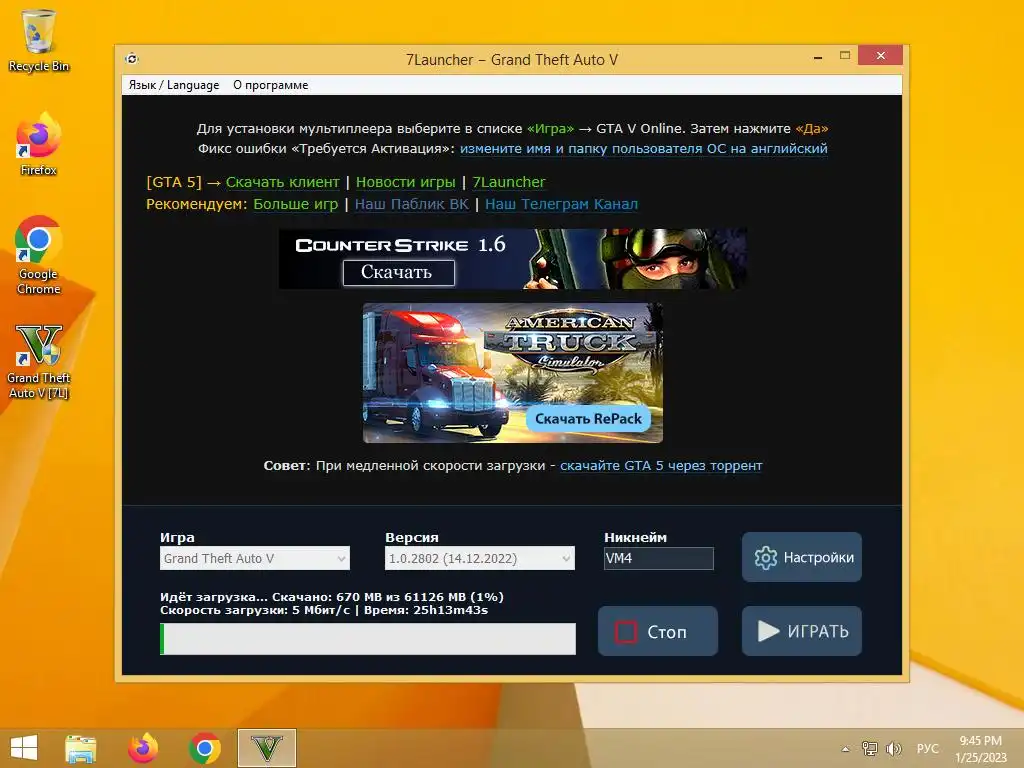This screenshot has height=768, width=1024.
Task: Open the Настройки settings button
Action: 801,557
